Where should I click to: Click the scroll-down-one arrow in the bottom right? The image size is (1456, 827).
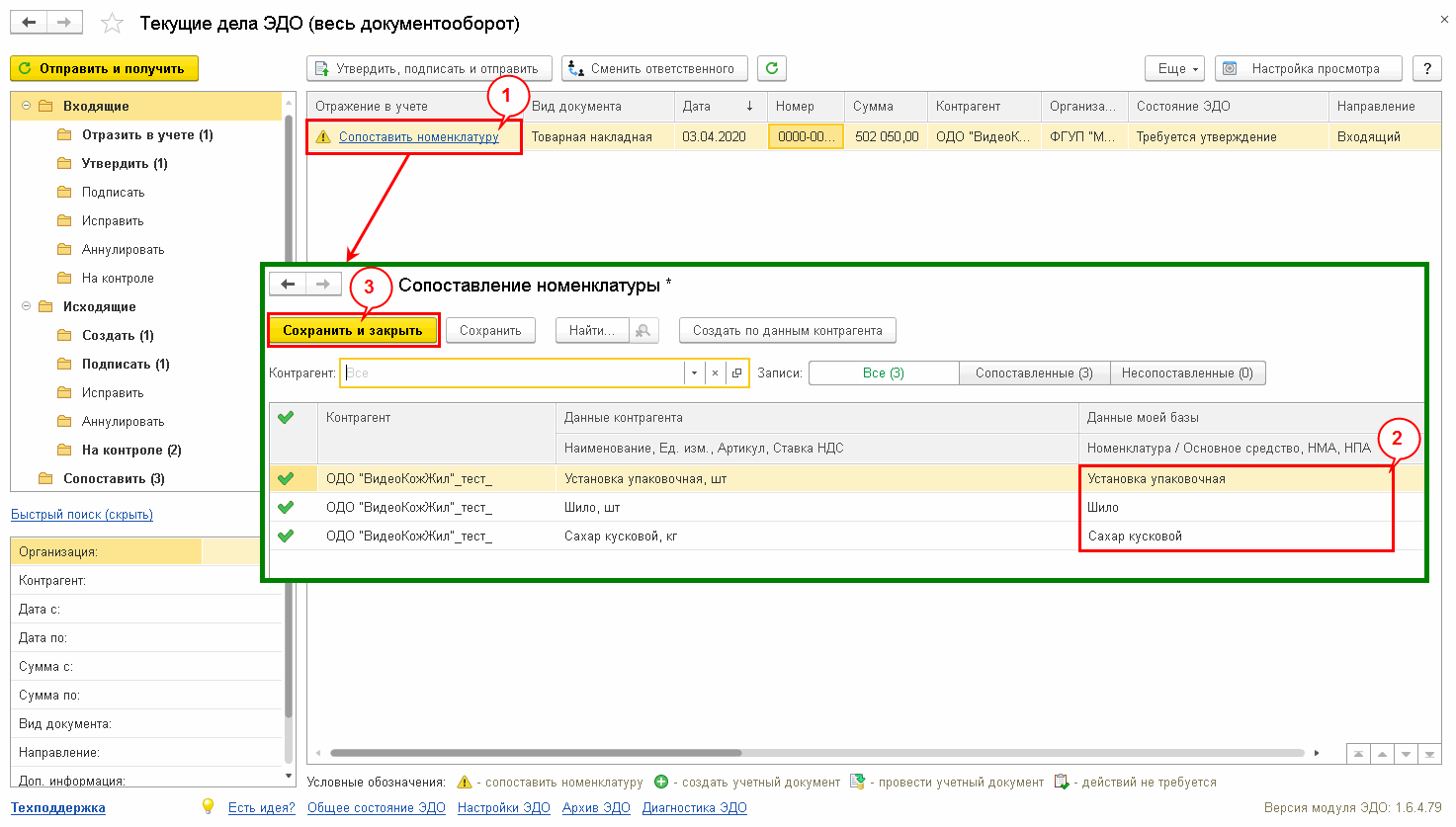[1406, 754]
